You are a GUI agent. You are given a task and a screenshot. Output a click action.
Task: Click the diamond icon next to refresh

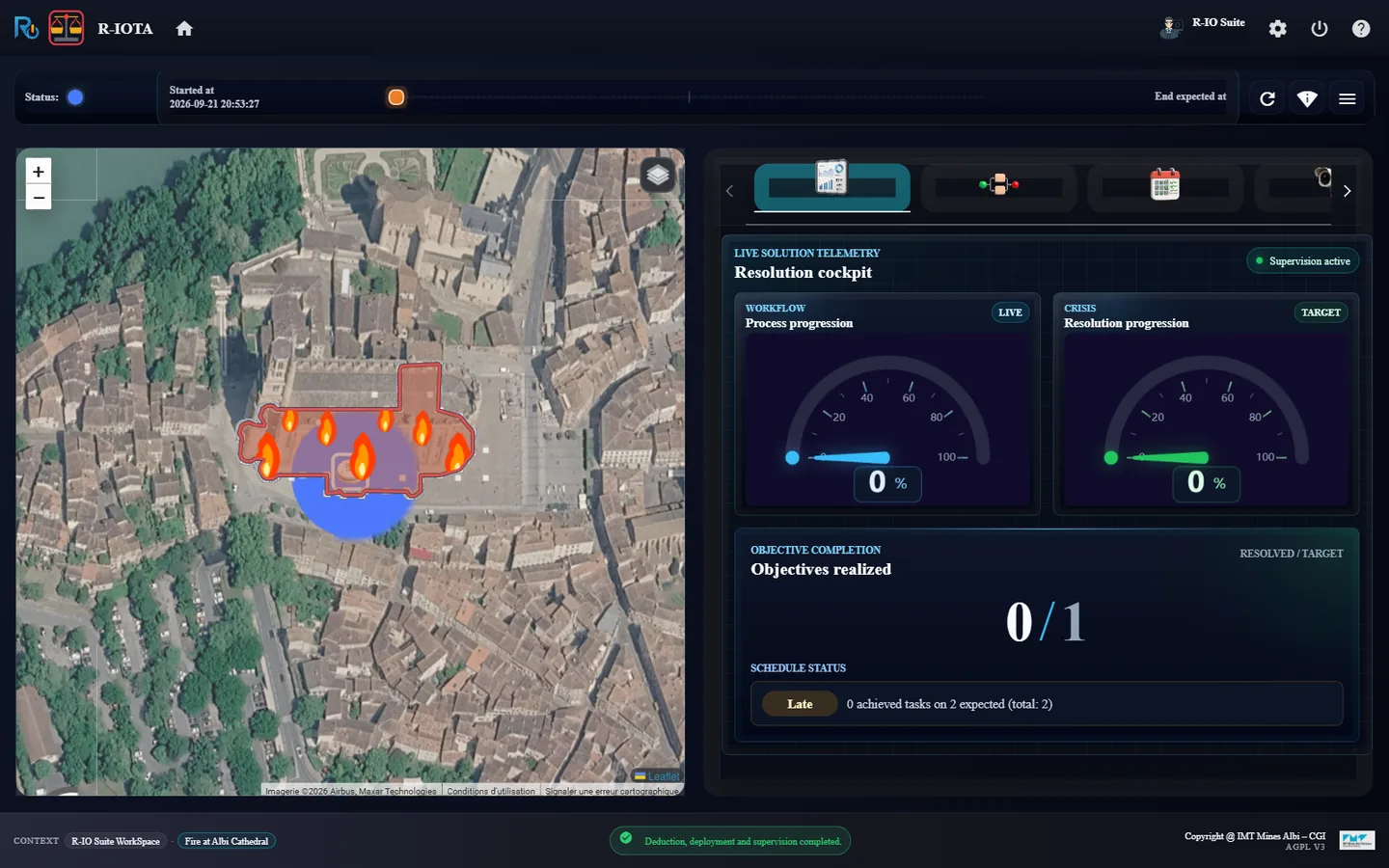click(x=1307, y=98)
